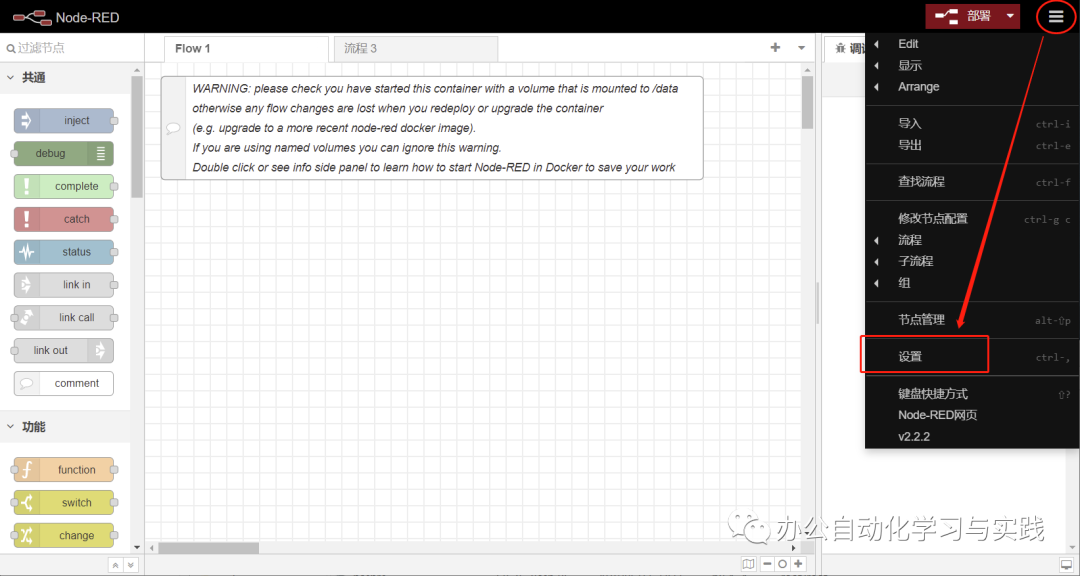Choose 导出 from the menu
Image resolution: width=1080 pixels, height=576 pixels.
click(971, 145)
